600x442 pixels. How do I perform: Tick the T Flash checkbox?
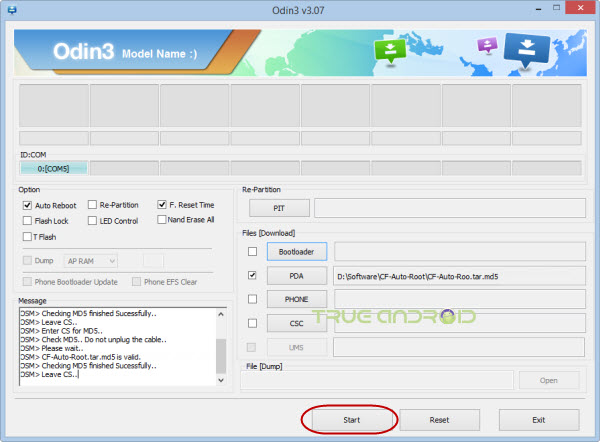[x=27, y=237]
